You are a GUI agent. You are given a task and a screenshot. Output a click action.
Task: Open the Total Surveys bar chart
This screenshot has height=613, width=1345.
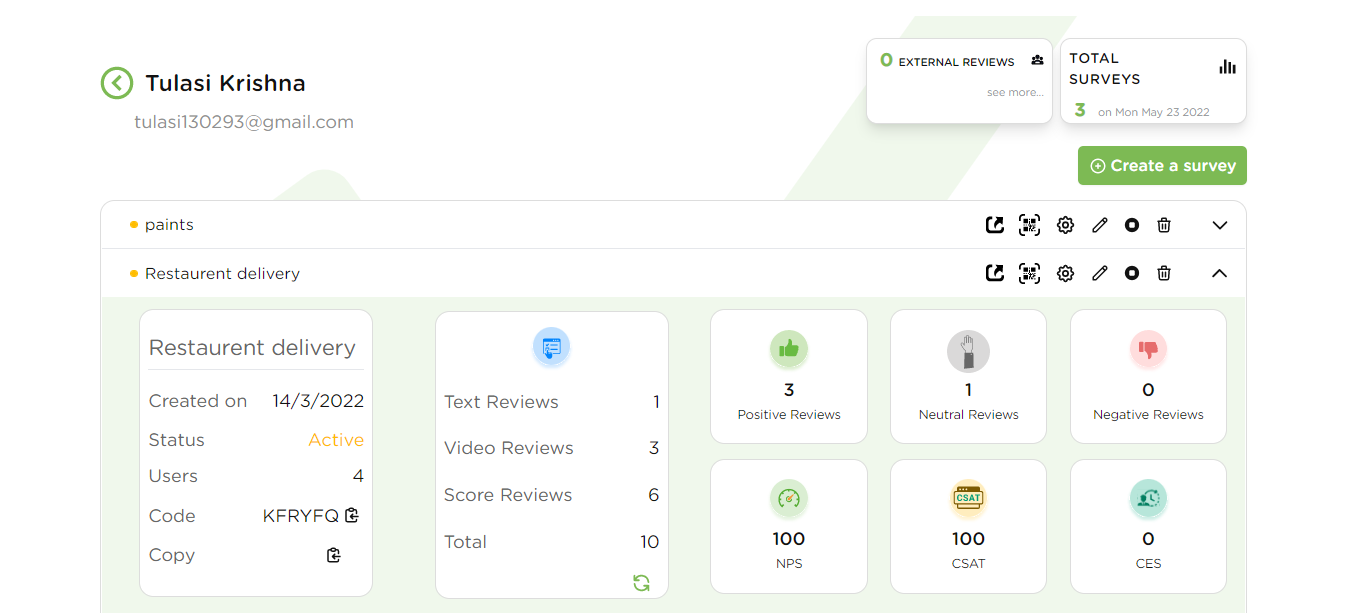1227,65
